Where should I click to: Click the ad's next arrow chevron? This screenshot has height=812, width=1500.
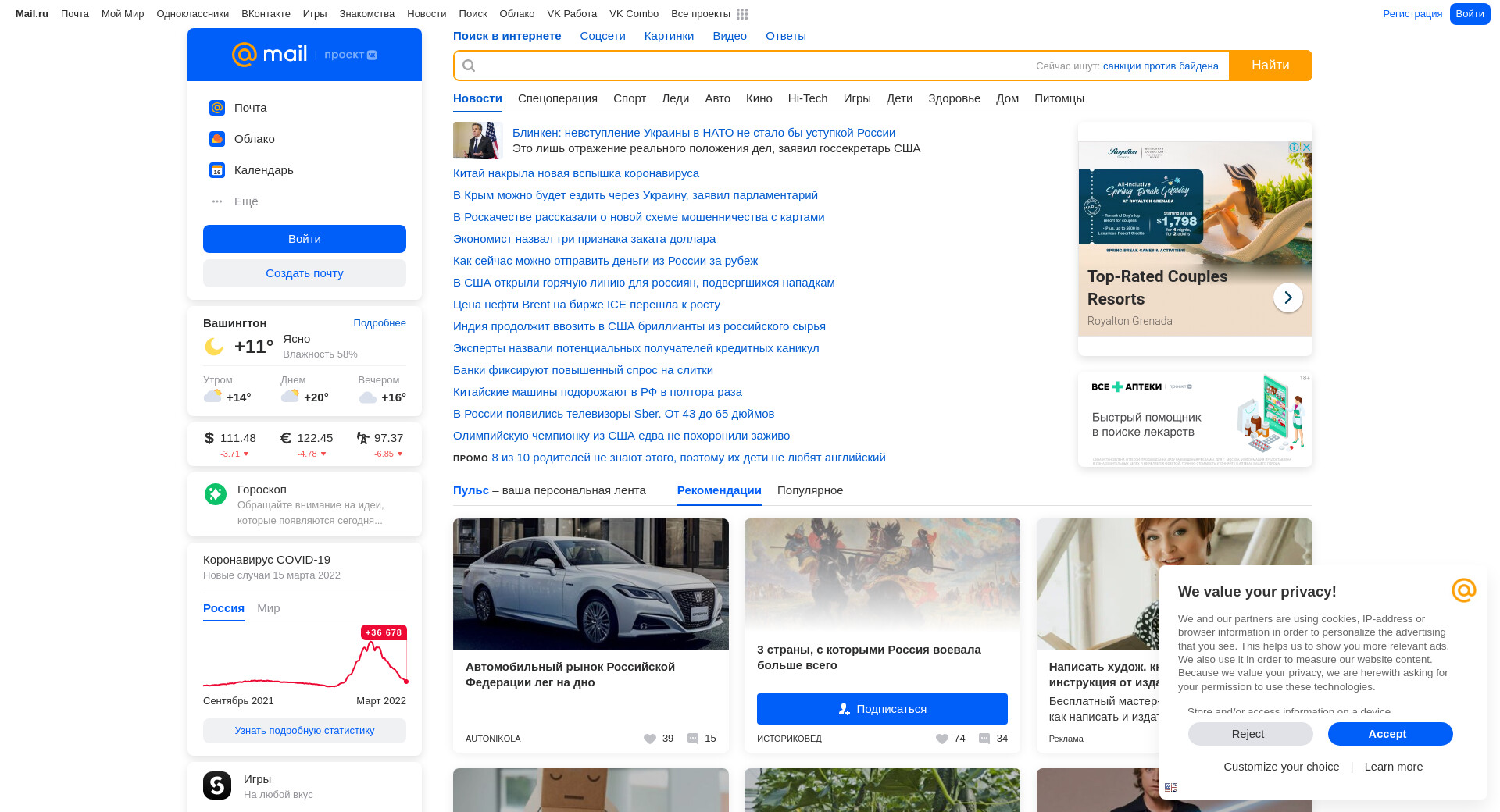(1287, 297)
